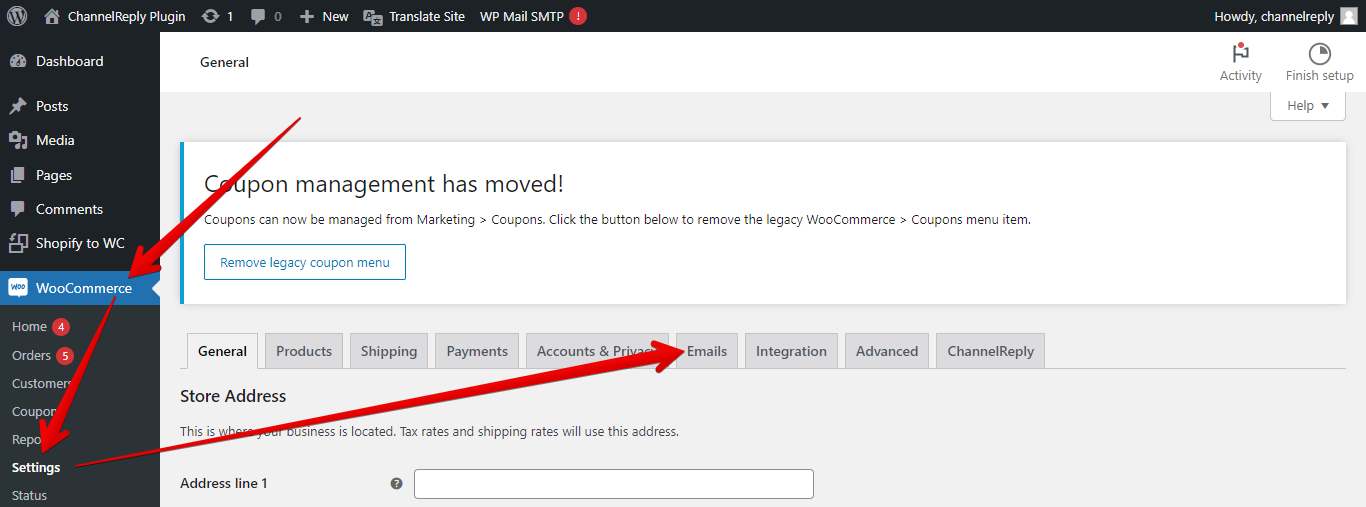Screen dimensions: 1366x507
Task: Switch to the Integration tab
Action: click(791, 351)
